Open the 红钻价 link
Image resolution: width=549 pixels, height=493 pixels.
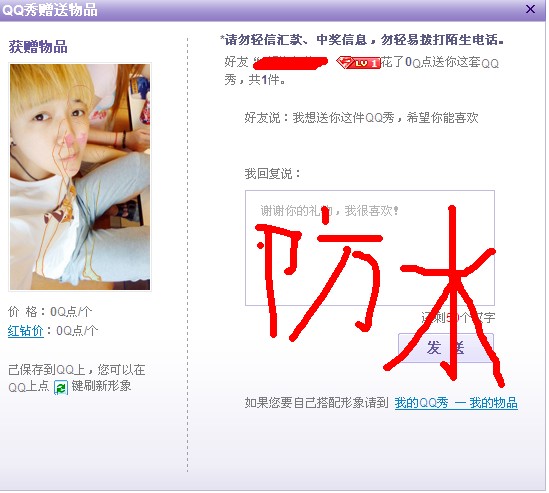tap(26, 331)
